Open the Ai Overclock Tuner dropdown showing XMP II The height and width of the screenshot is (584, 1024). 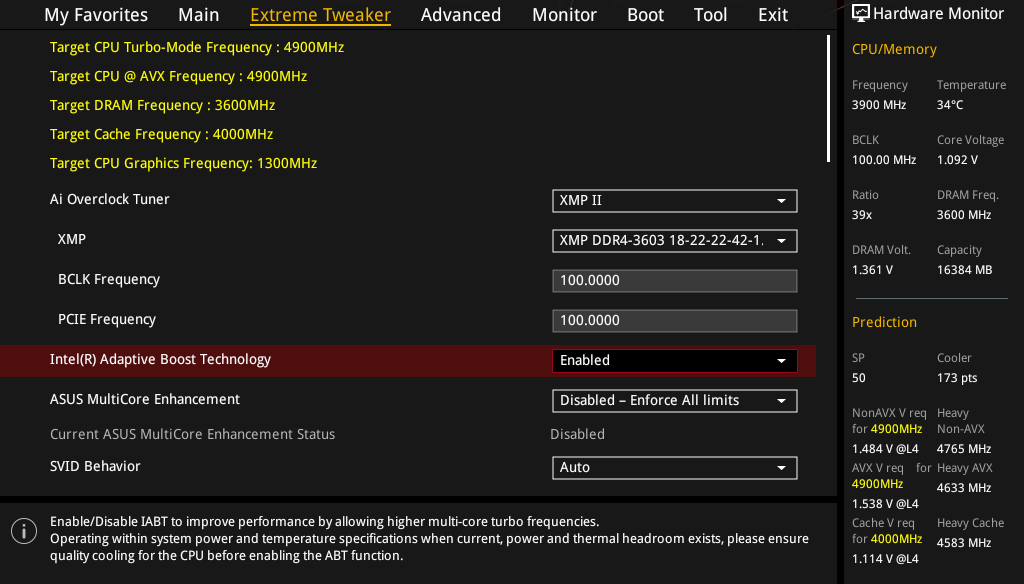click(675, 201)
